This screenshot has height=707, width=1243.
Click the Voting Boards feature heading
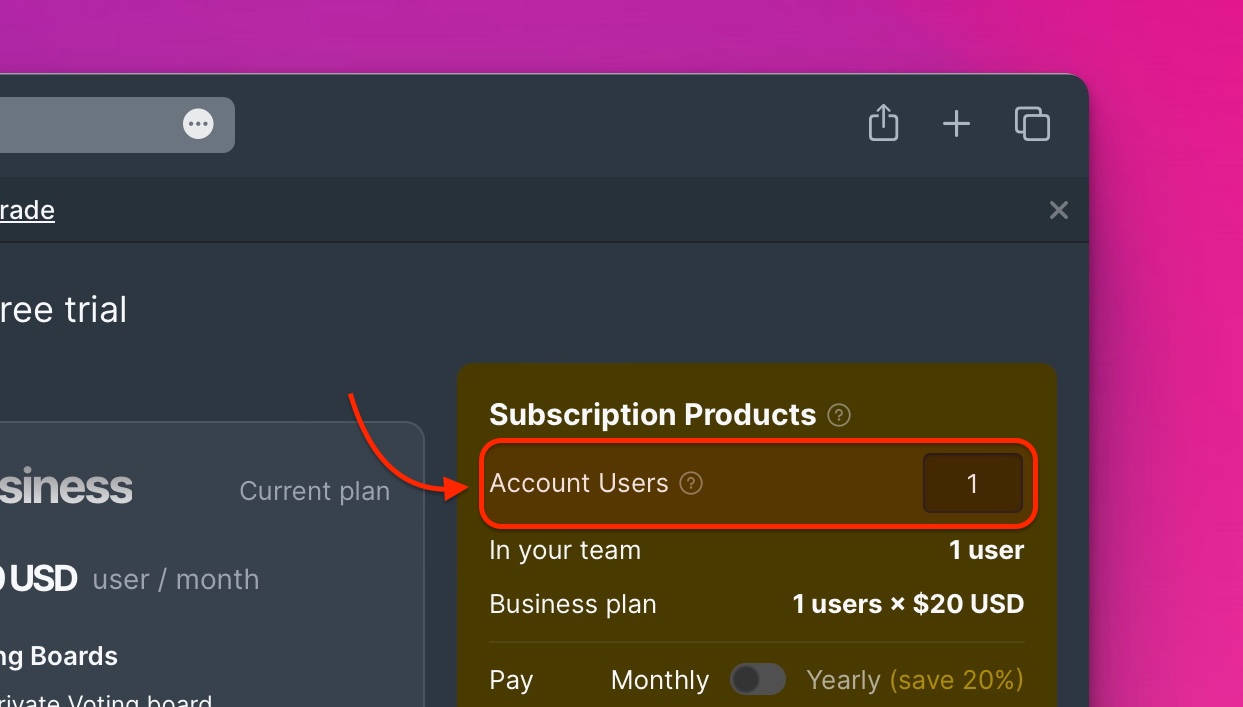pyautogui.click(x=59, y=657)
